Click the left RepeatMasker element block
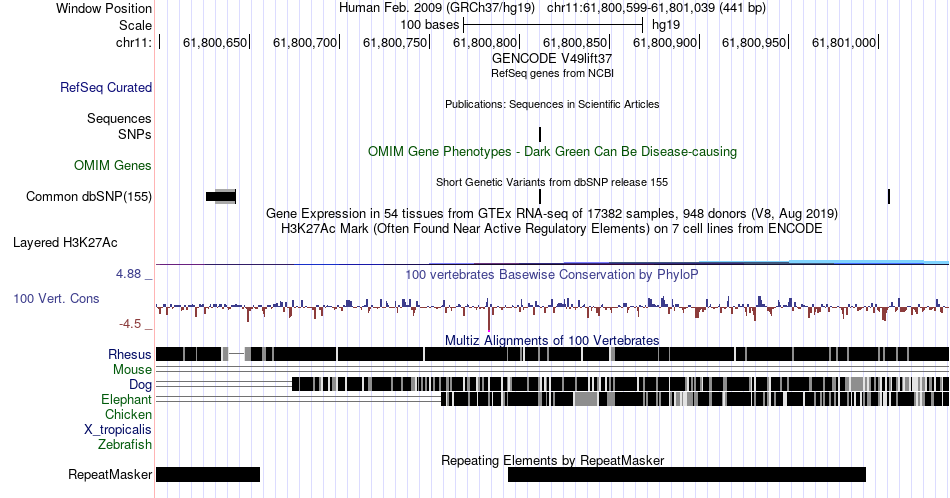The width and height of the screenshot is (950, 498). click(208, 474)
